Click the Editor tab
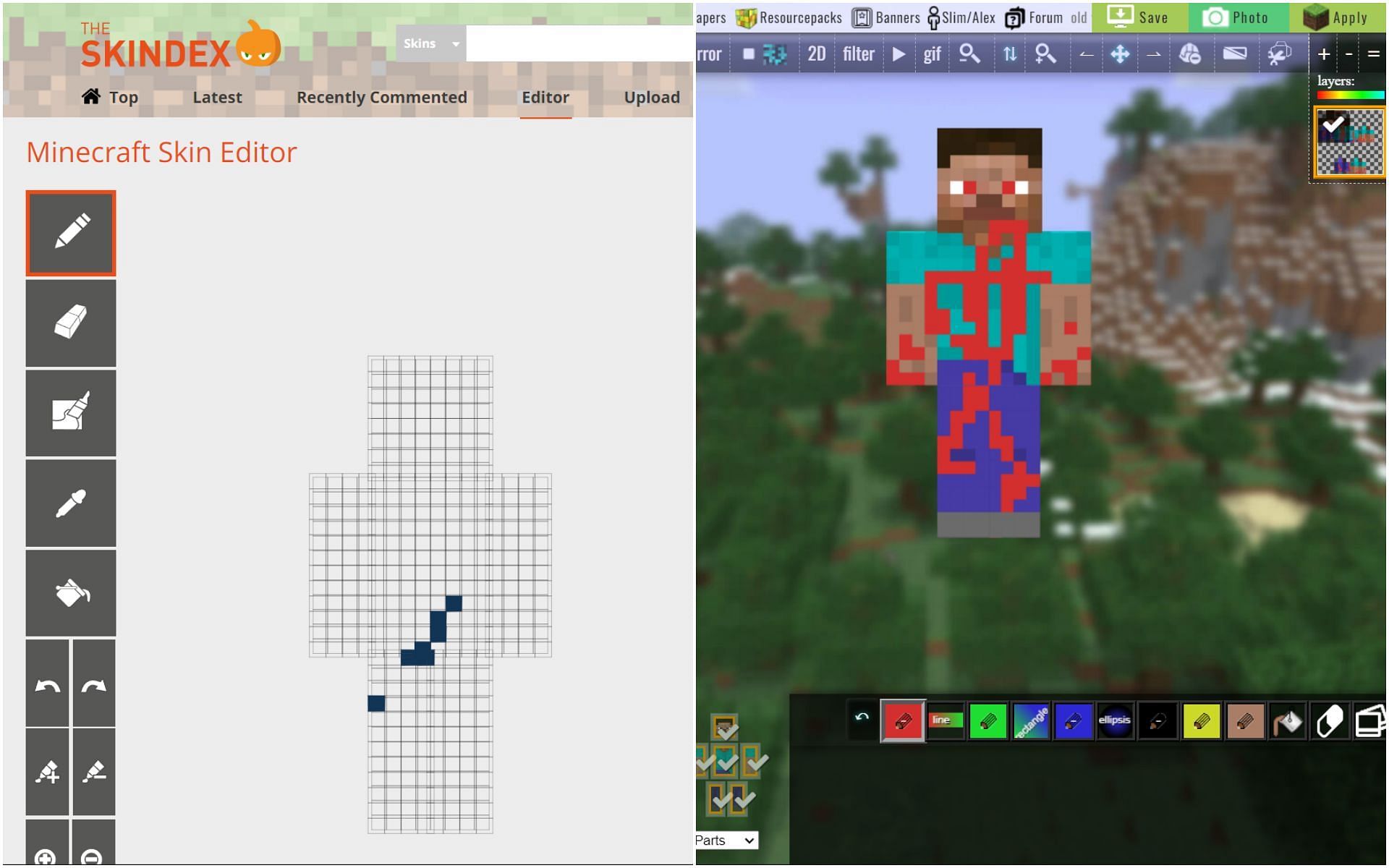Viewport: 1389px width, 868px height. tap(545, 97)
